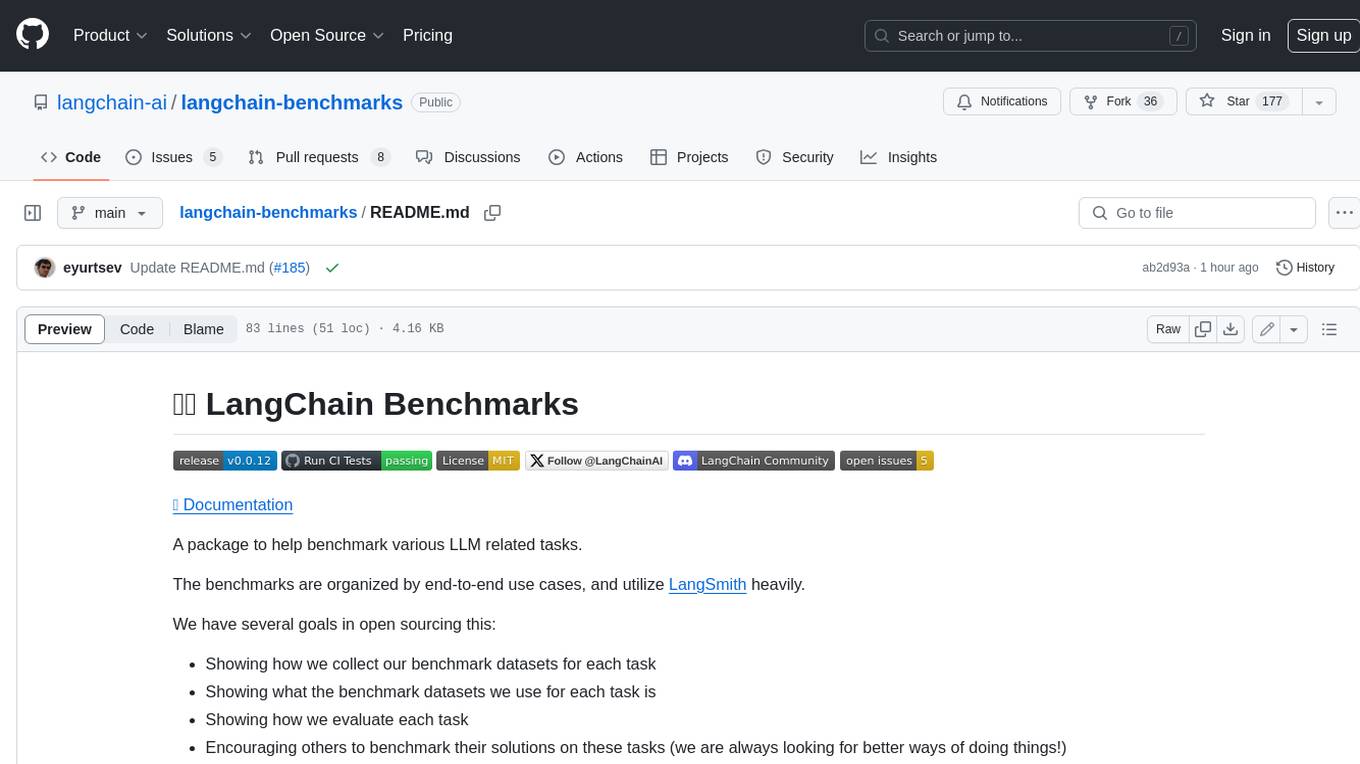The width and height of the screenshot is (1360, 764).
Task: Edit the file with pencil icon
Action: (1267, 329)
